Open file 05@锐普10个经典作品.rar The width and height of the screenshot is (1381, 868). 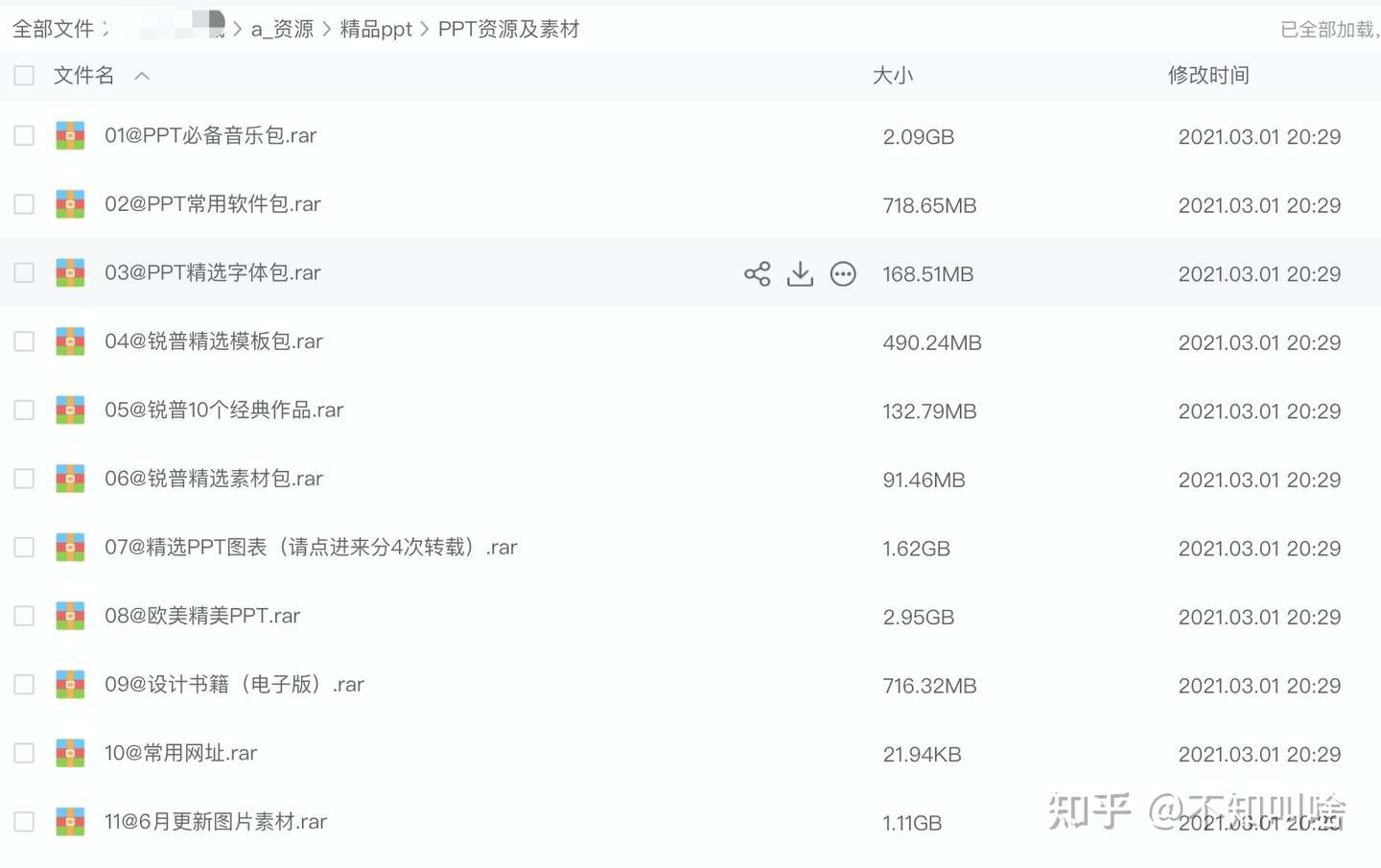224,410
